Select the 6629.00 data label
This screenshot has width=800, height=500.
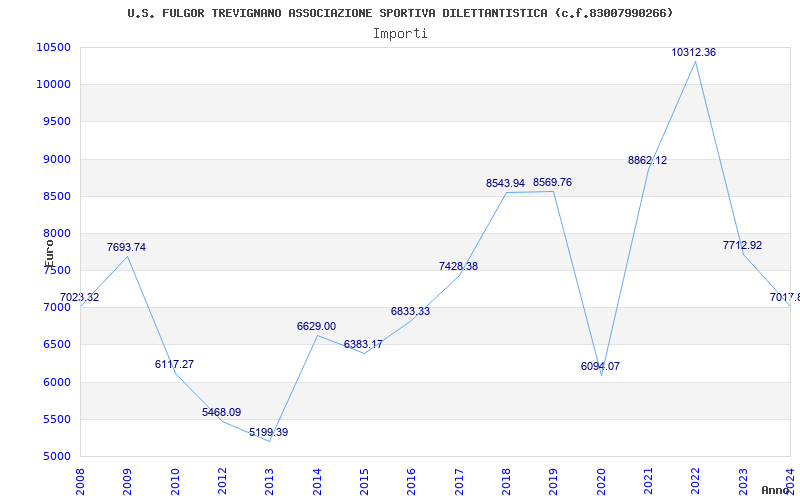coord(316,326)
